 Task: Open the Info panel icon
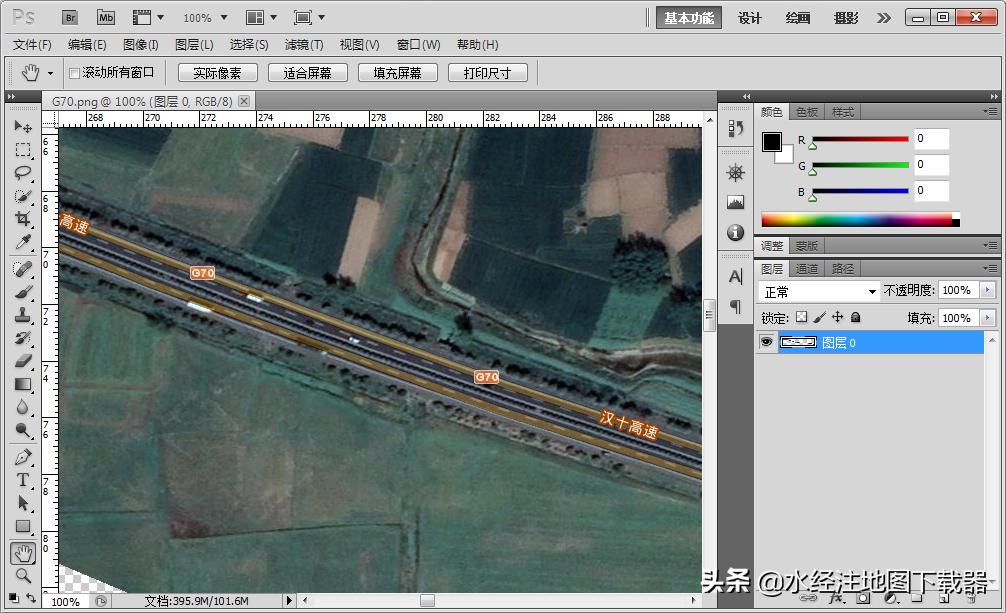pyautogui.click(x=735, y=232)
